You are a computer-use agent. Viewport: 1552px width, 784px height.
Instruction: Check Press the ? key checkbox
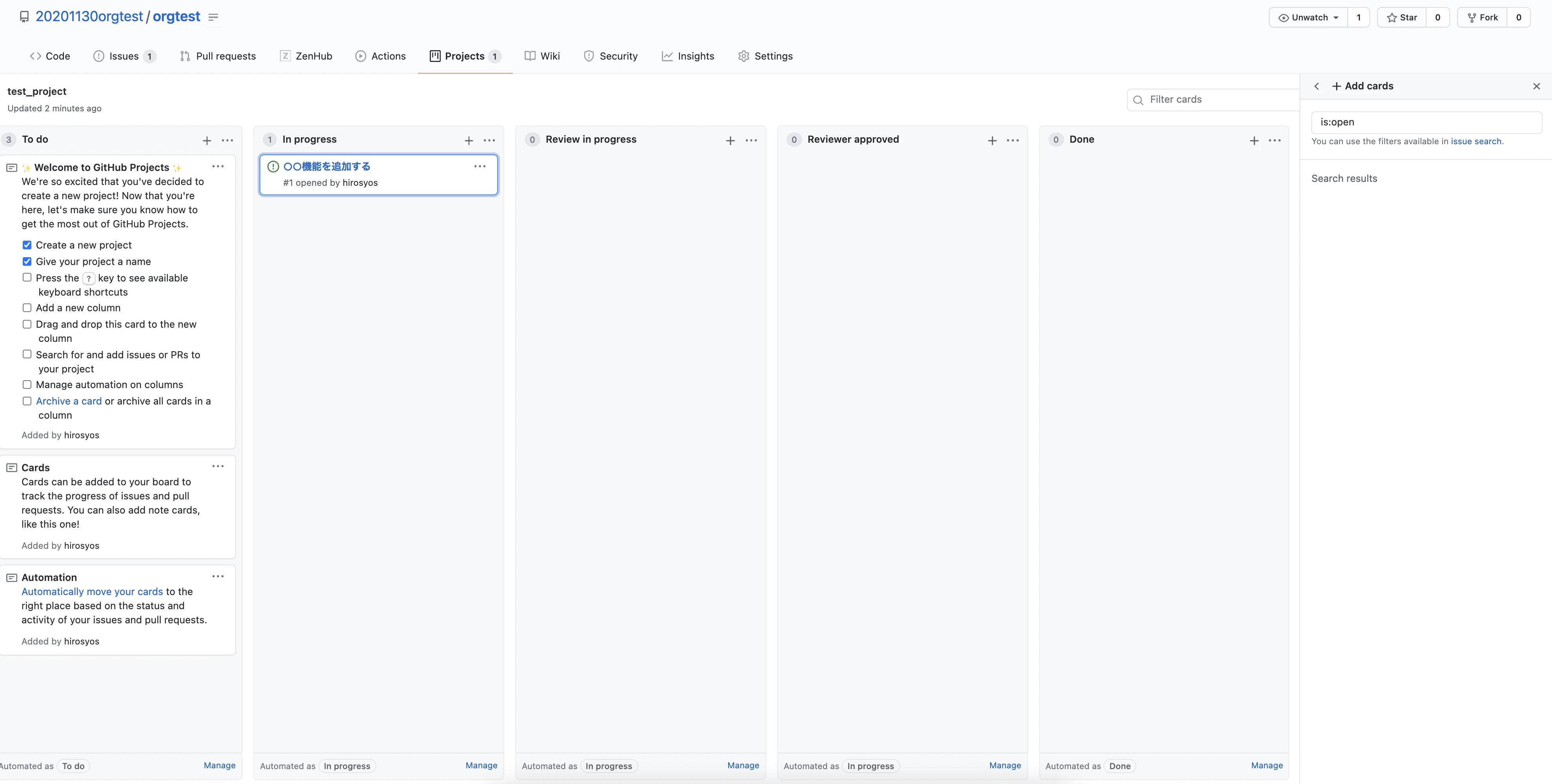pyautogui.click(x=27, y=278)
